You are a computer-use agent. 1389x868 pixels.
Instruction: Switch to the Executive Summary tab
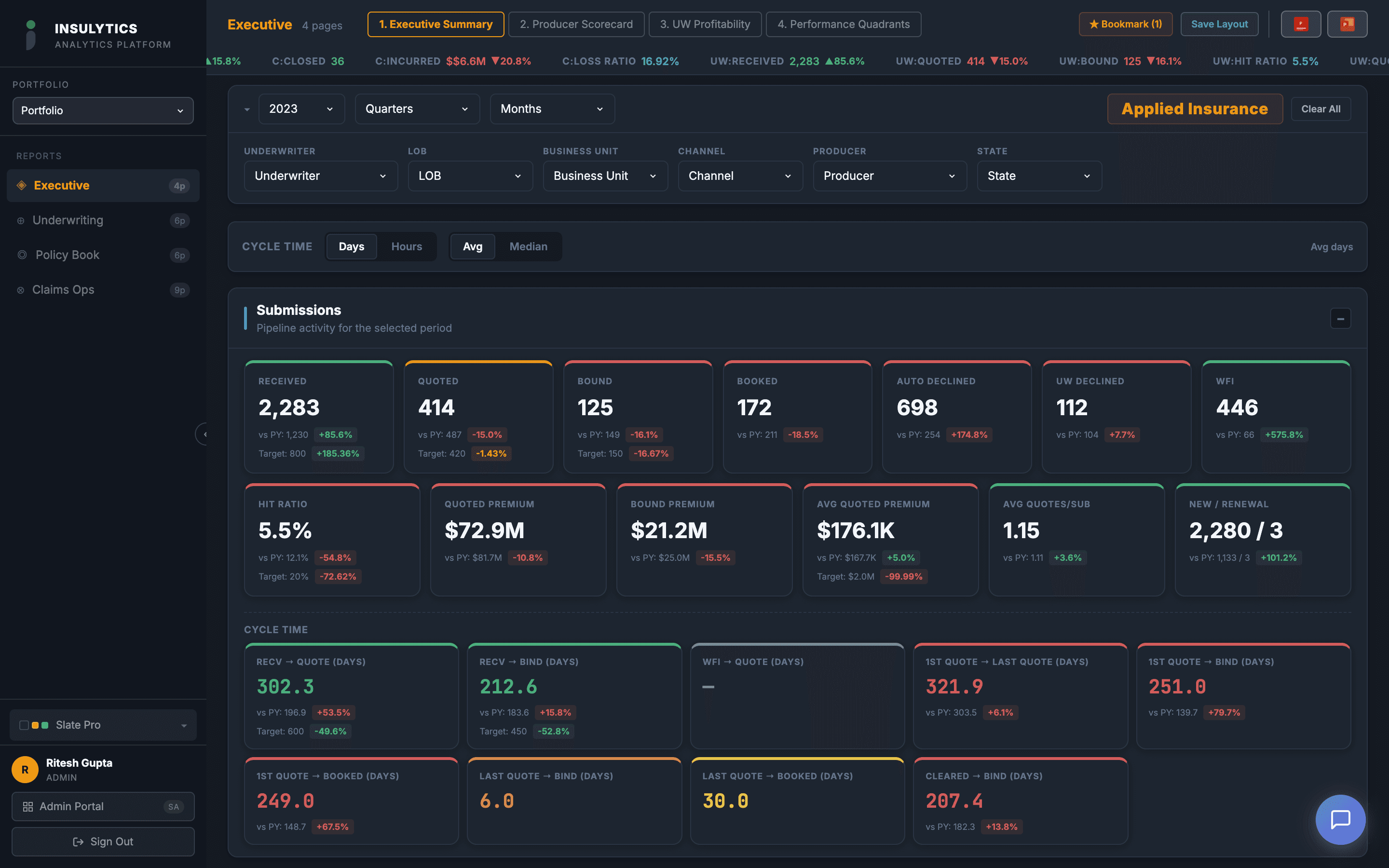436,24
